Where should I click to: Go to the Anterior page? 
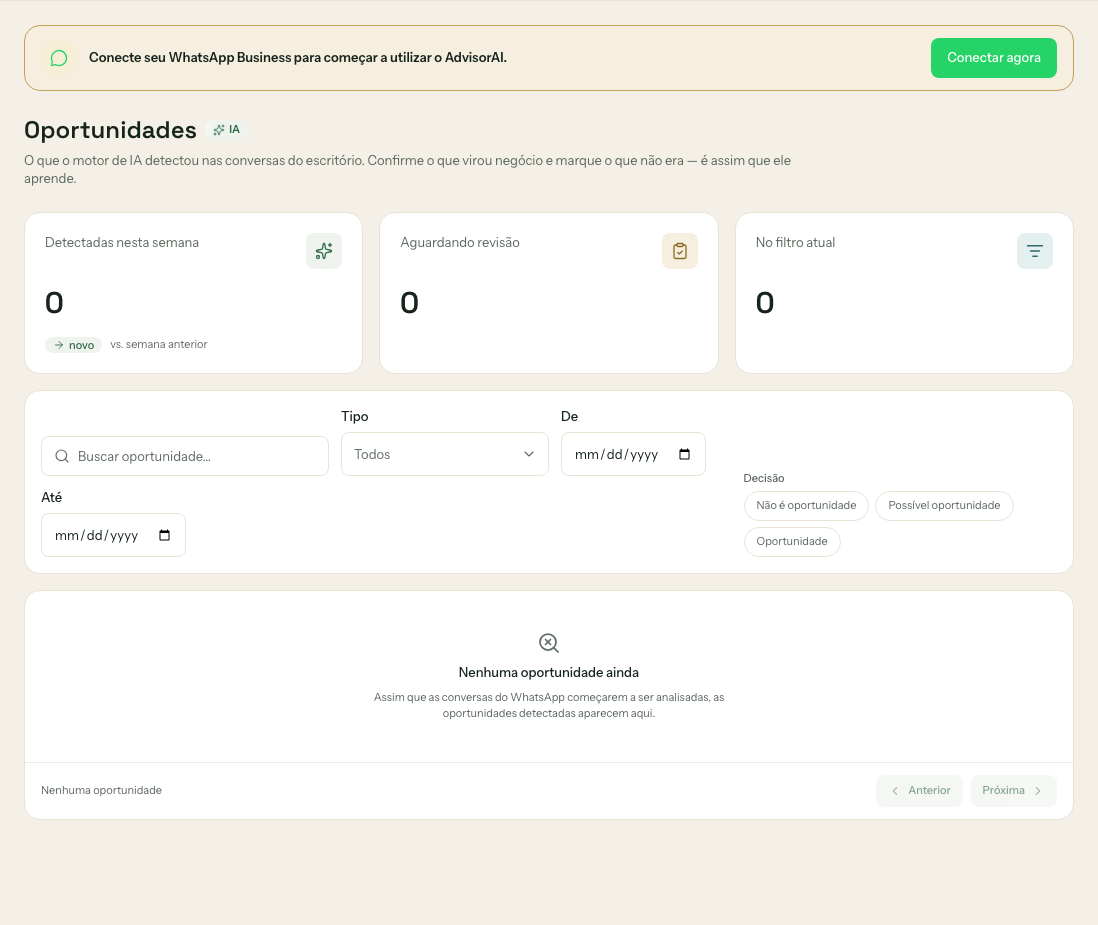[919, 791]
